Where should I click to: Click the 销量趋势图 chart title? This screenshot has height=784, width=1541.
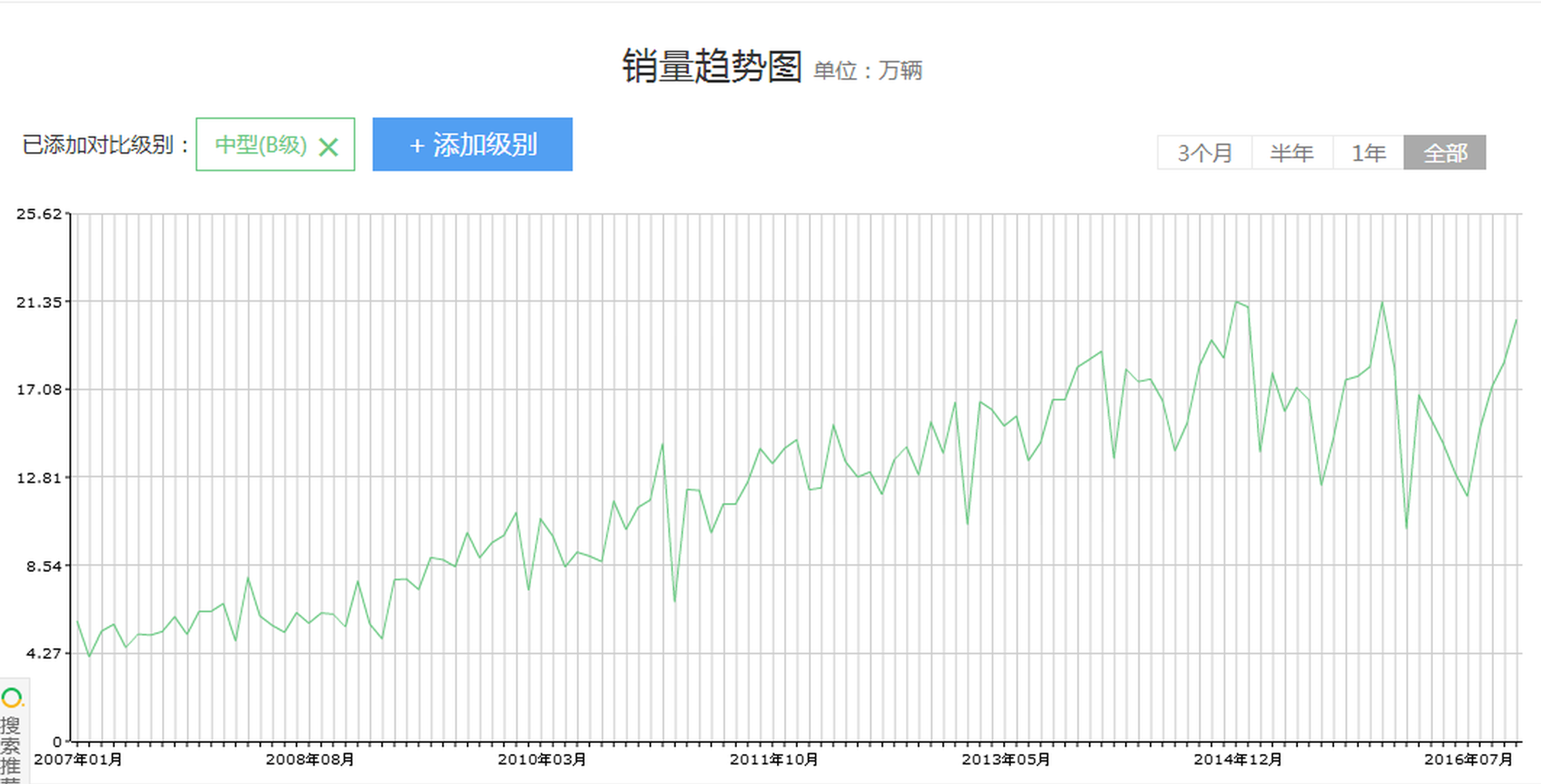pos(711,66)
